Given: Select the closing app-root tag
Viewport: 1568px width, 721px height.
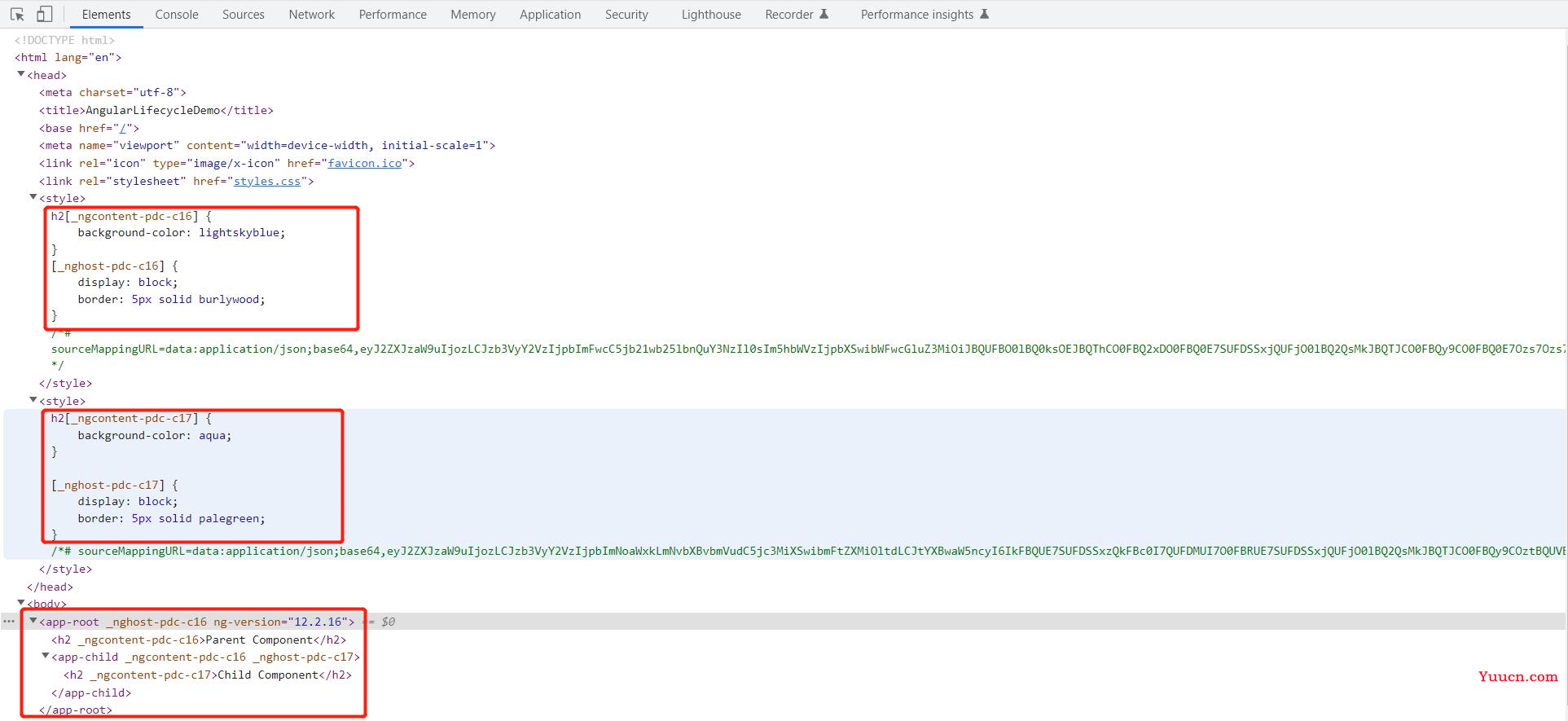Looking at the screenshot, I should pos(76,710).
